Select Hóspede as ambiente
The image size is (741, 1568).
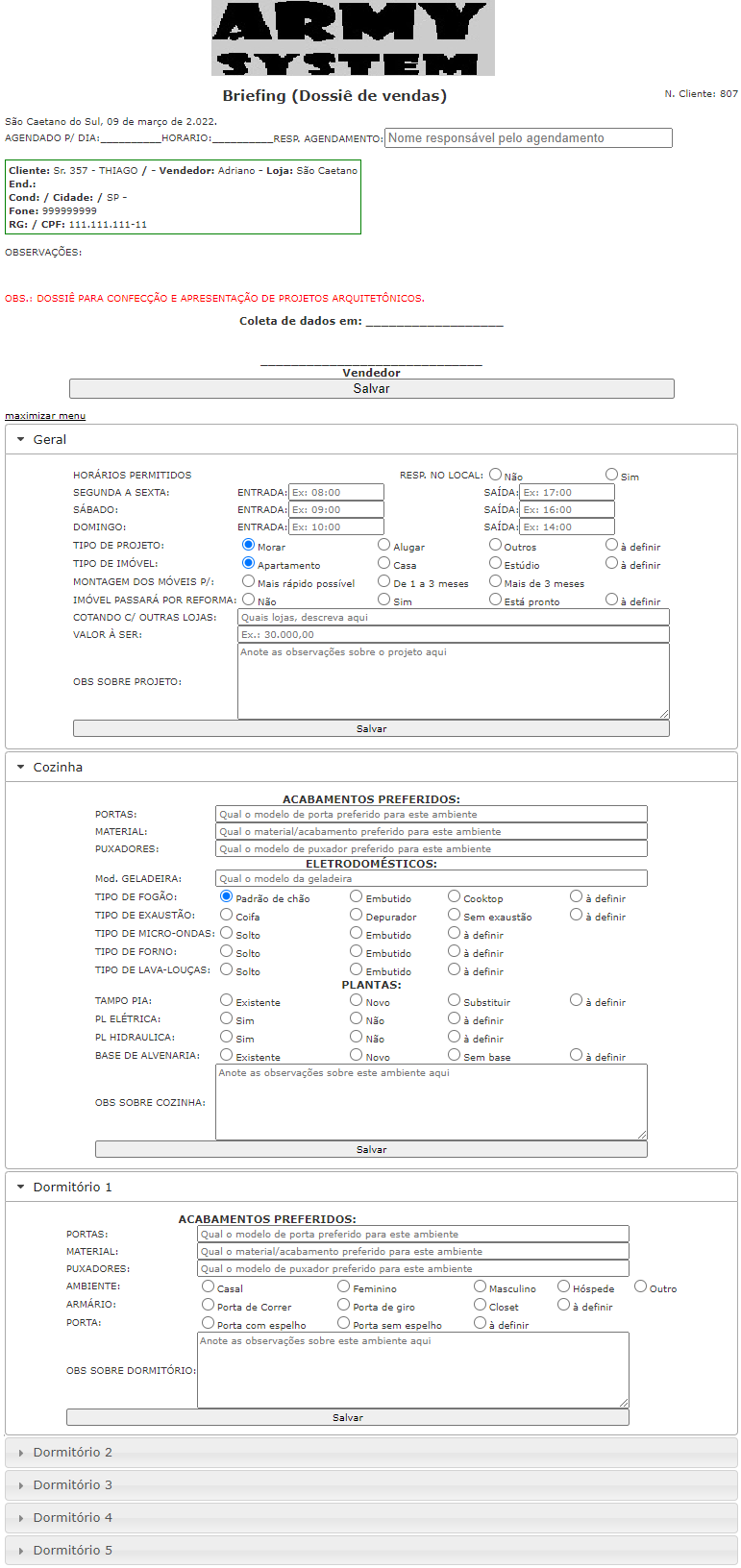tap(563, 1286)
